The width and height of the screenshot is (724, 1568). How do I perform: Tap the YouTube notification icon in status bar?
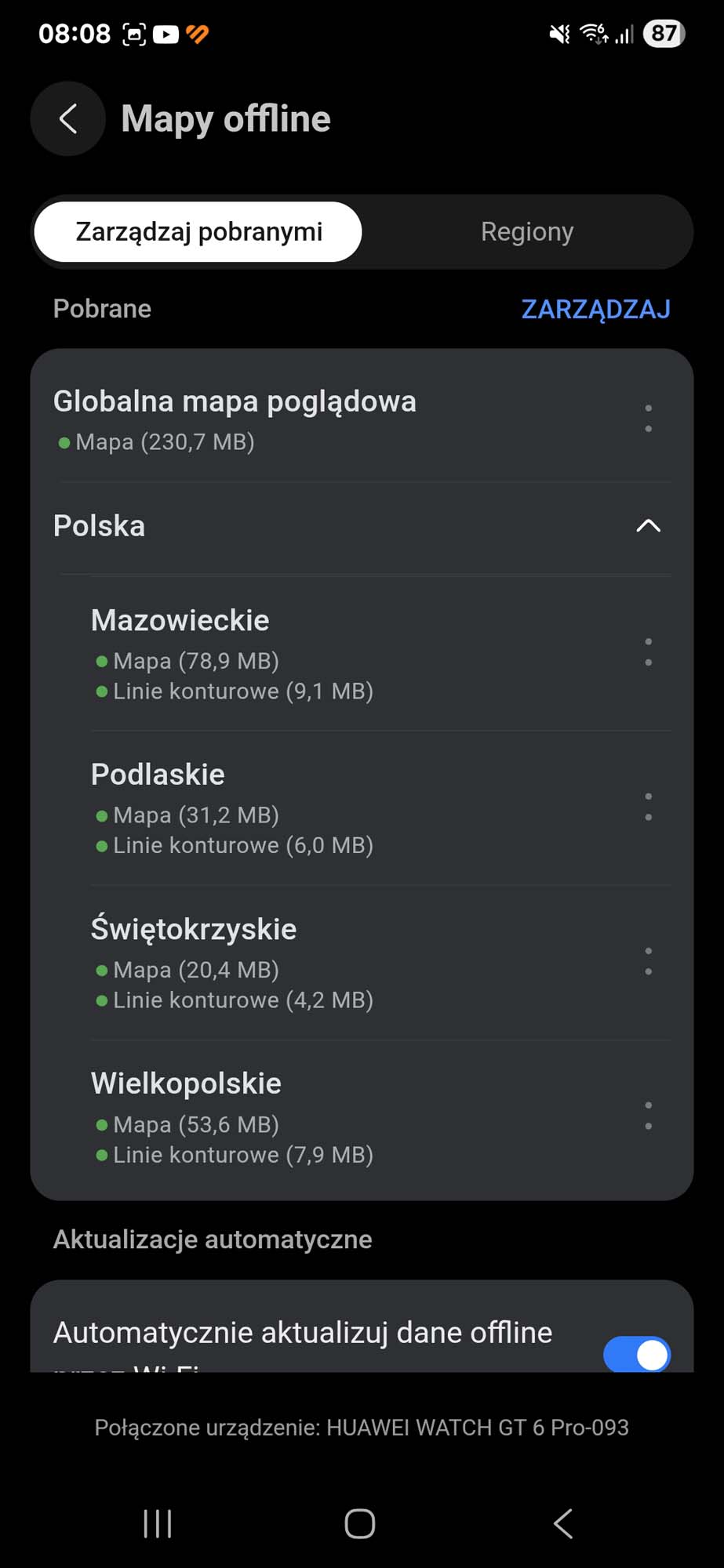166,34
